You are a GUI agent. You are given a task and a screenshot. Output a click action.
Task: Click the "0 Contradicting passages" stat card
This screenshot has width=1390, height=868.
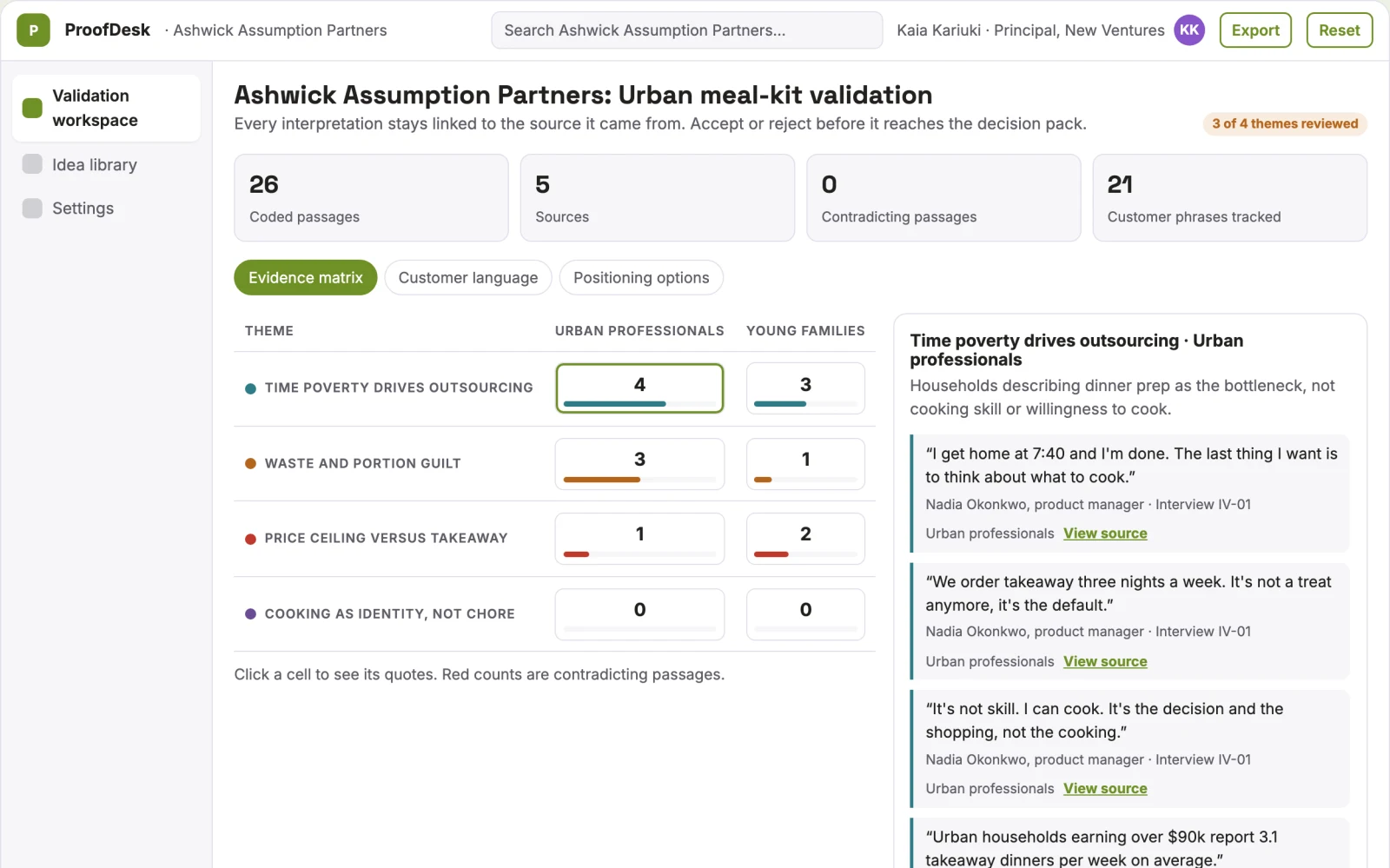(x=943, y=198)
